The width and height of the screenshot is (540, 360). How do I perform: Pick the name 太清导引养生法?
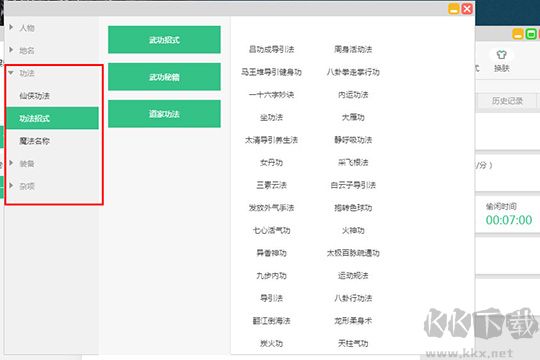(271, 140)
